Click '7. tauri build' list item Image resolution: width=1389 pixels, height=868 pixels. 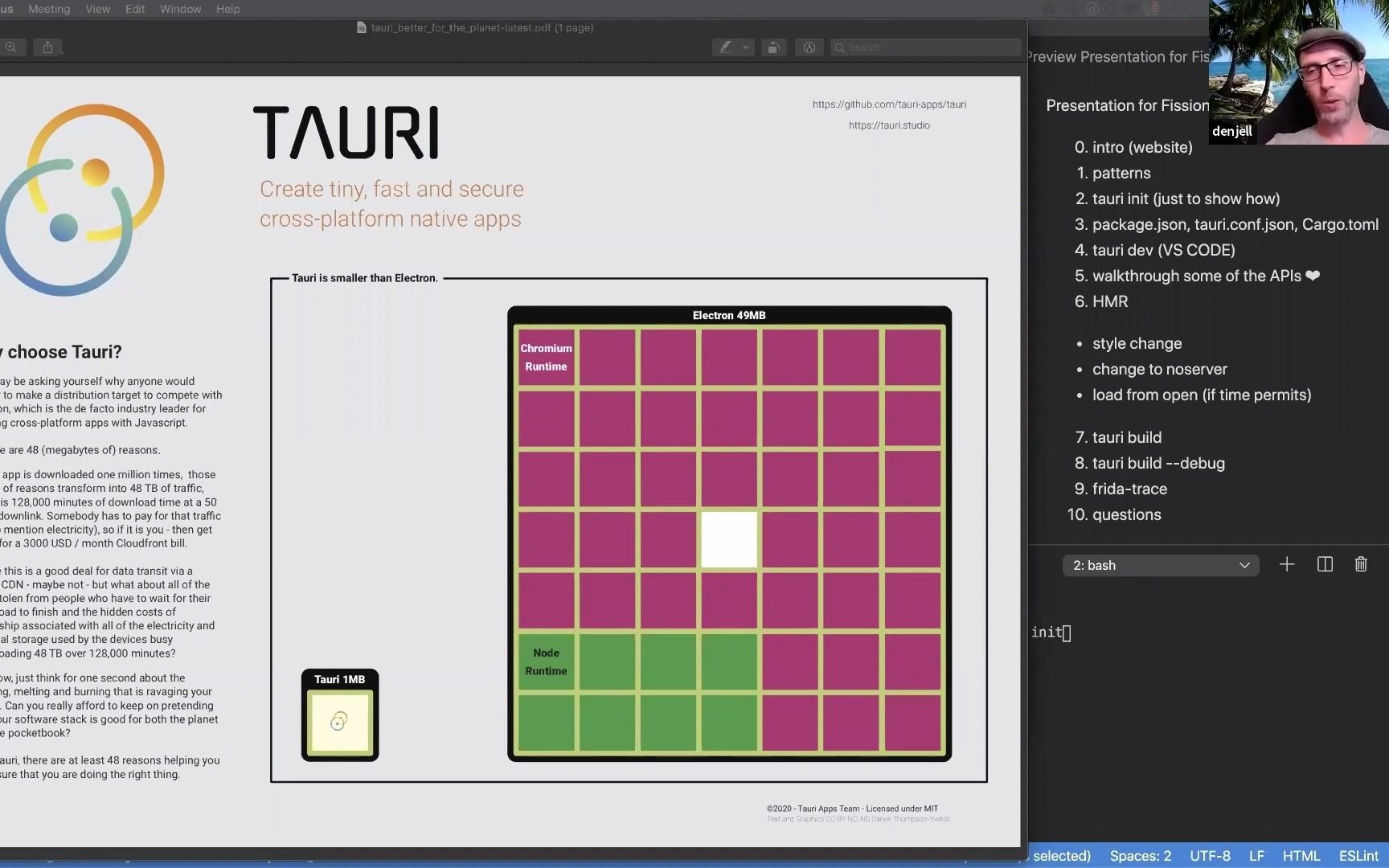(1118, 437)
